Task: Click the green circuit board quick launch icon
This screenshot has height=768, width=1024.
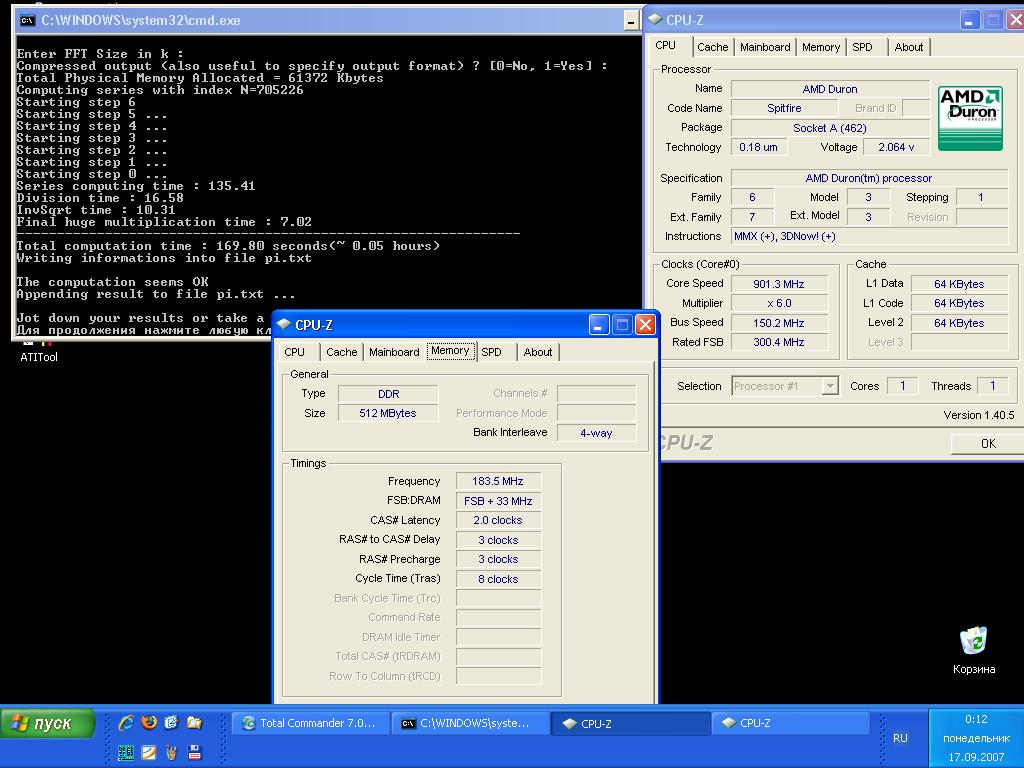Action: point(126,752)
